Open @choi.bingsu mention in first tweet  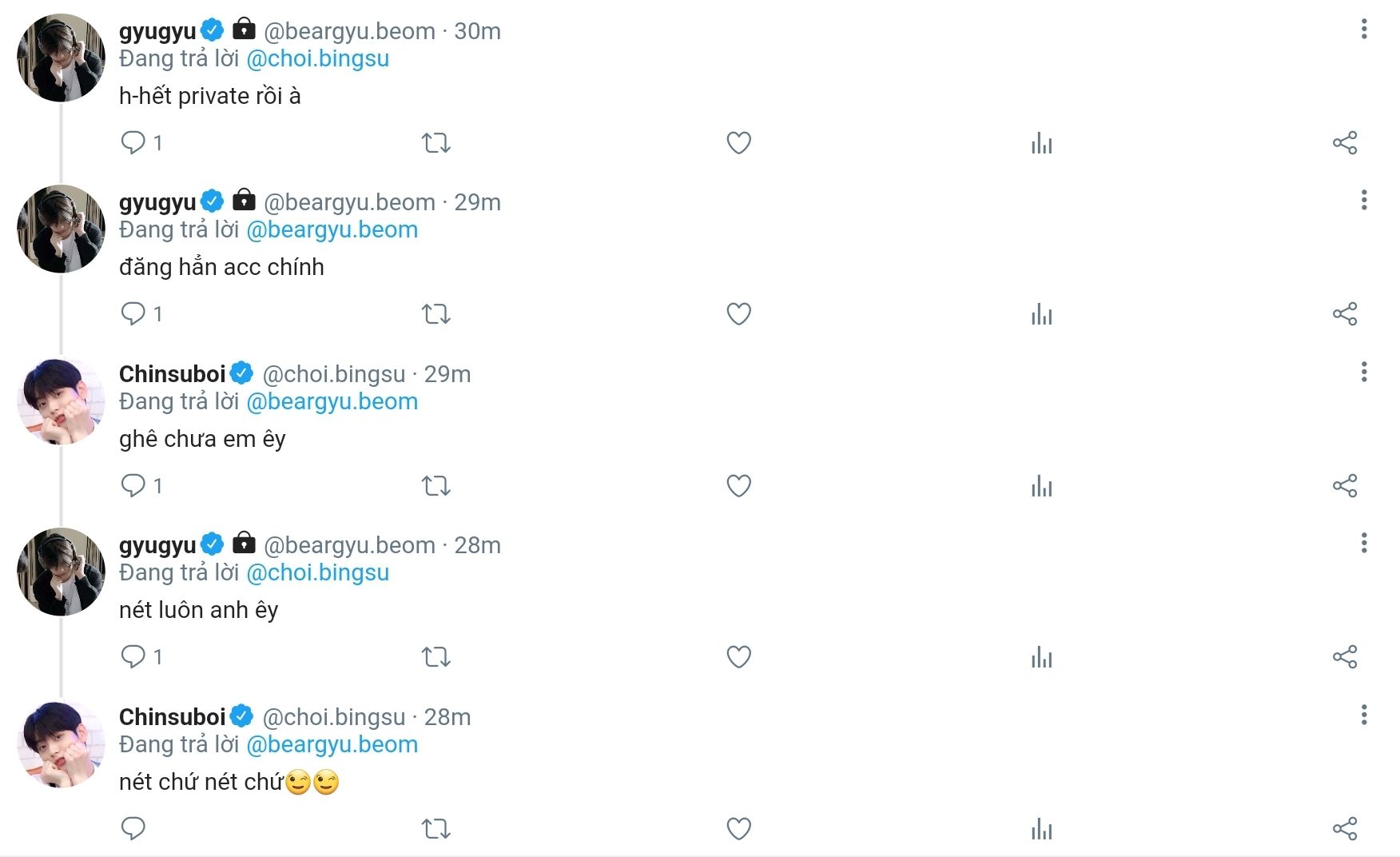pyautogui.click(x=318, y=58)
